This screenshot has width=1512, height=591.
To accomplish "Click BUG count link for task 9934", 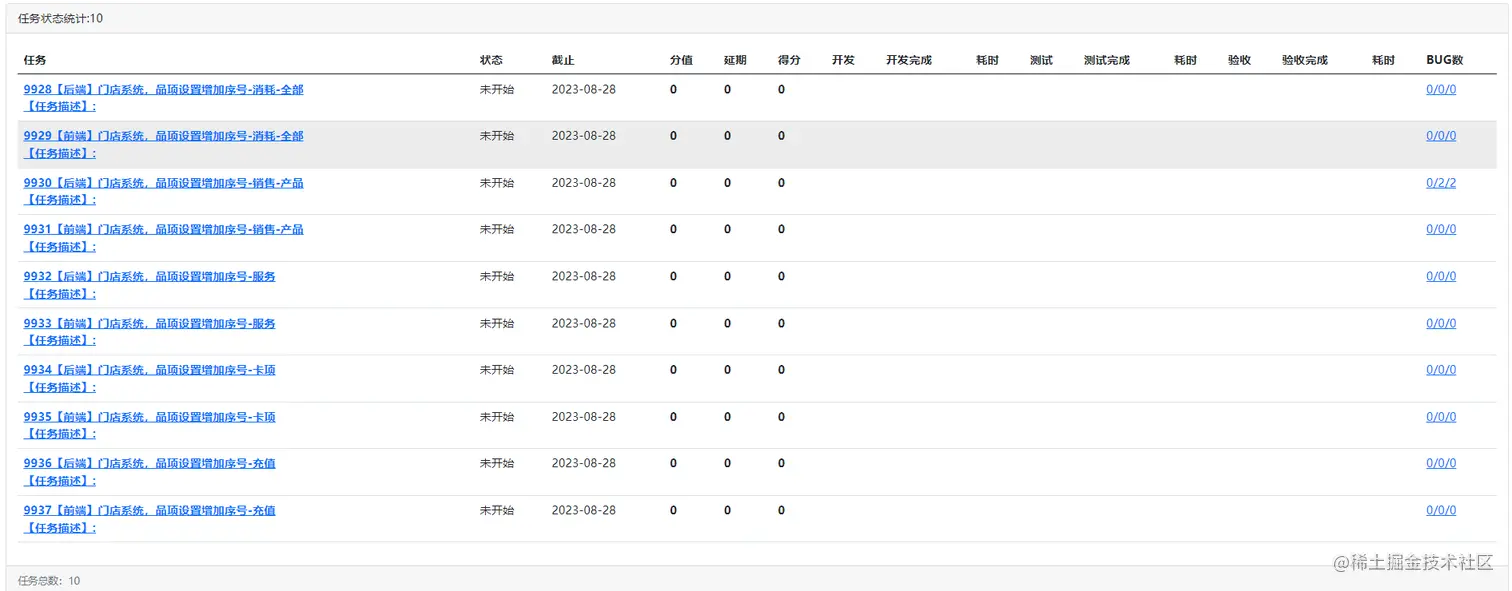I will (x=1441, y=370).
